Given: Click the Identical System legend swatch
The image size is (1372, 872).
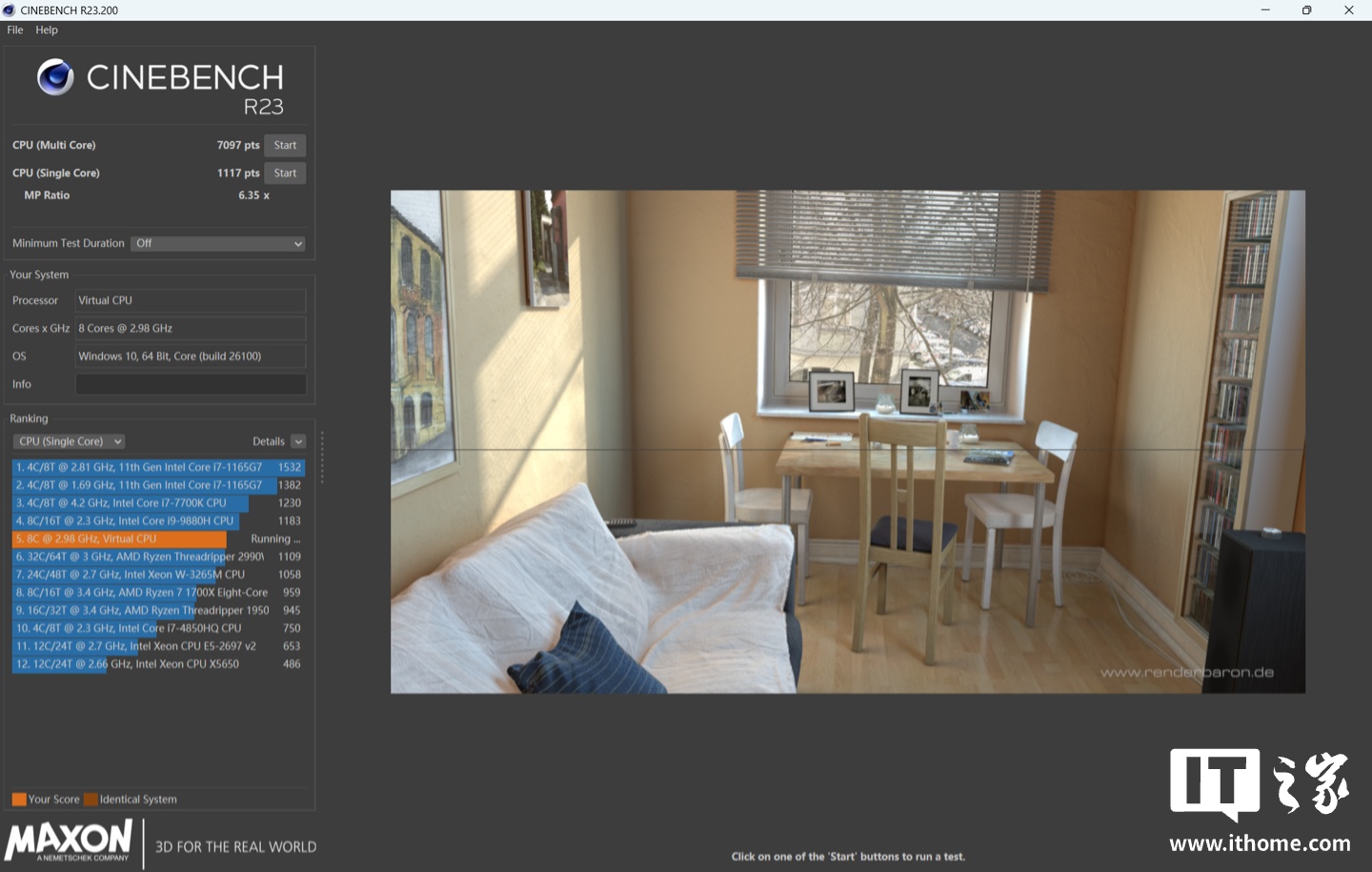Looking at the screenshot, I should (x=91, y=800).
